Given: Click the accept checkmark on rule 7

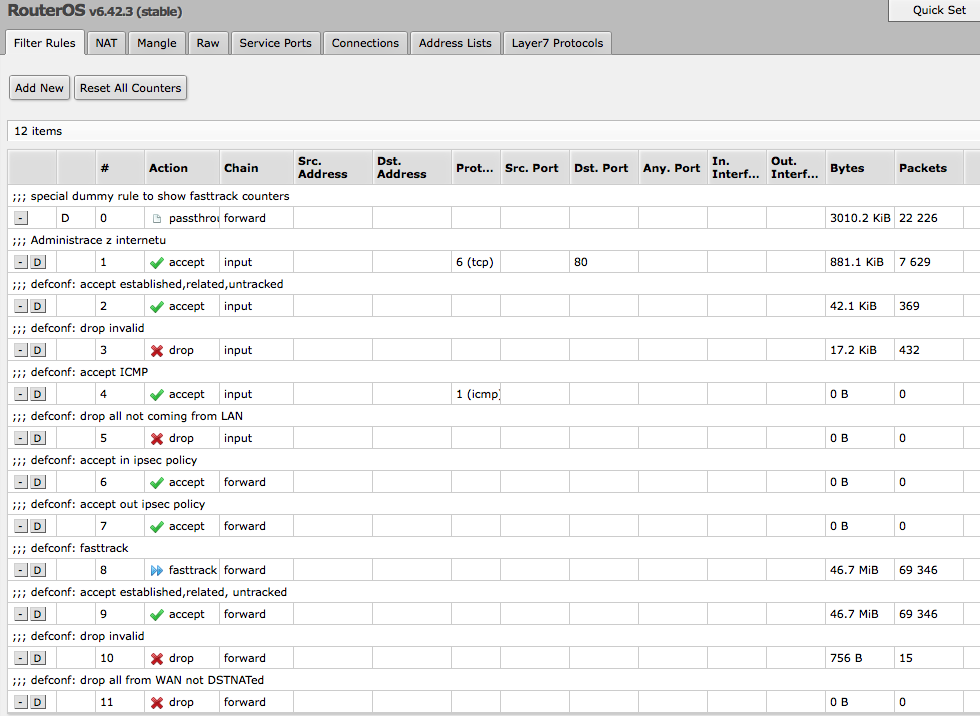Looking at the screenshot, I should click(157, 527).
